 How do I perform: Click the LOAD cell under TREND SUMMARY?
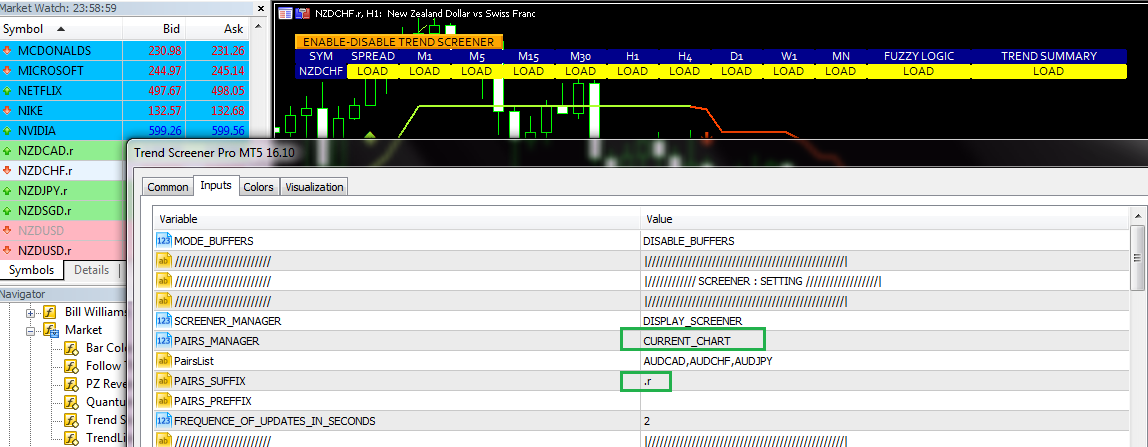1048,71
